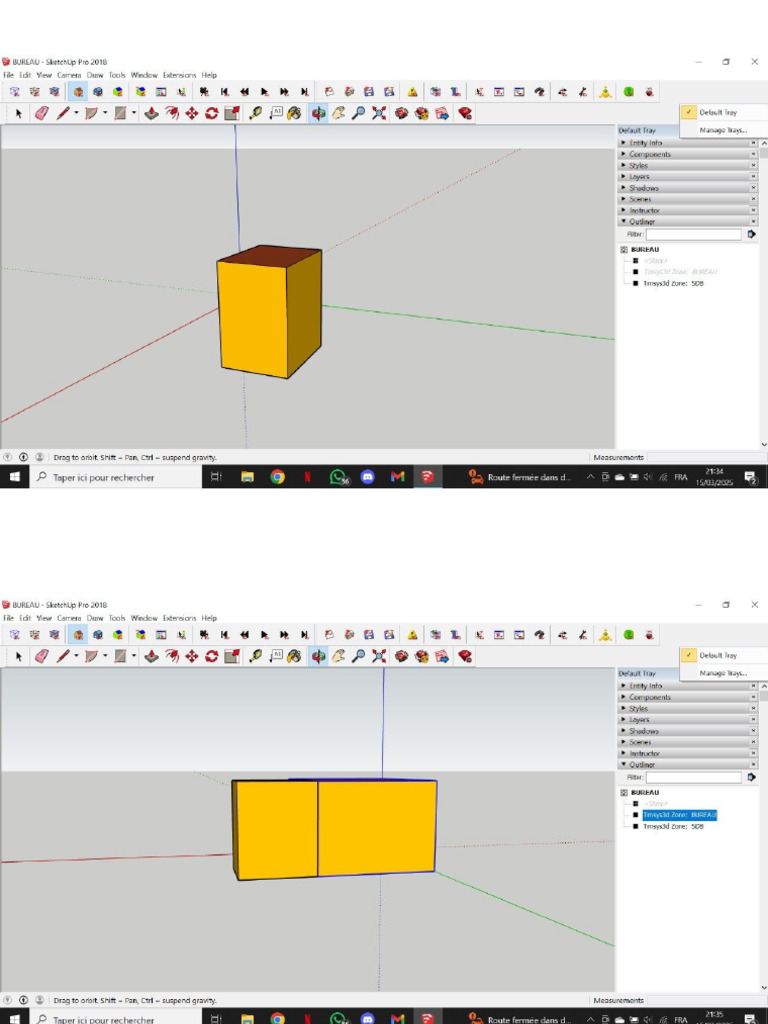768x1024 pixels.
Task: Select the Eraser tool in upper SketchUp window
Action: tap(41, 114)
